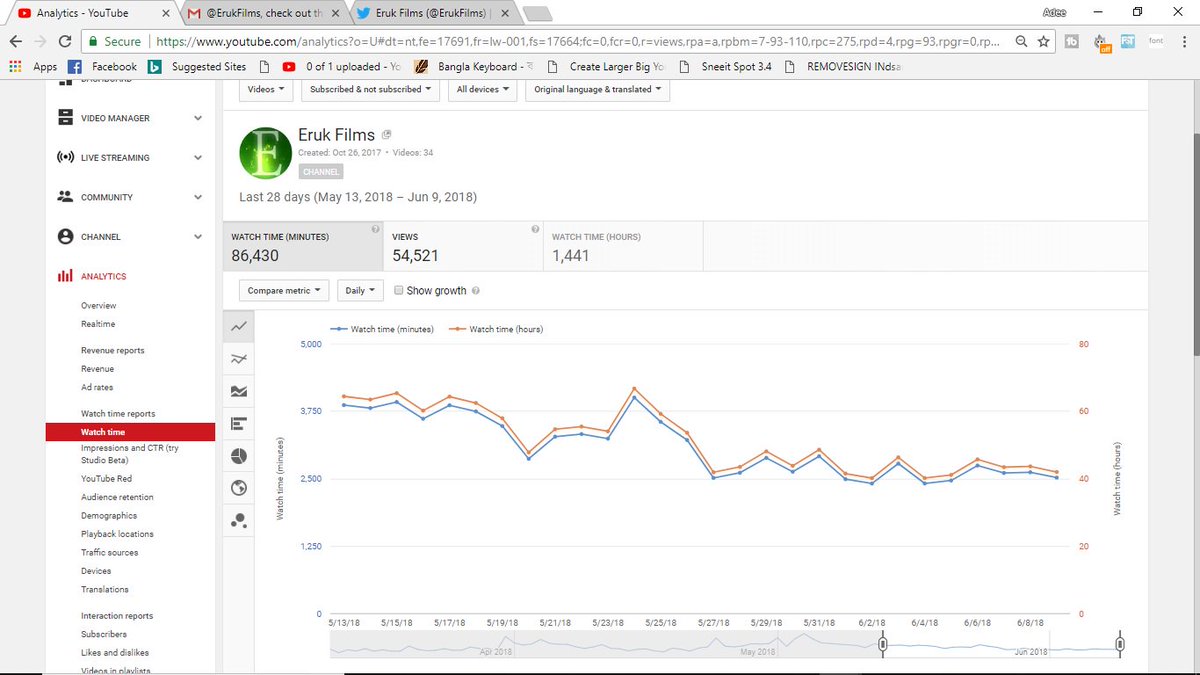Image resolution: width=1200 pixels, height=675 pixels.
Task: Open the Subscribed & not subscribed dropdown
Action: pos(371,89)
